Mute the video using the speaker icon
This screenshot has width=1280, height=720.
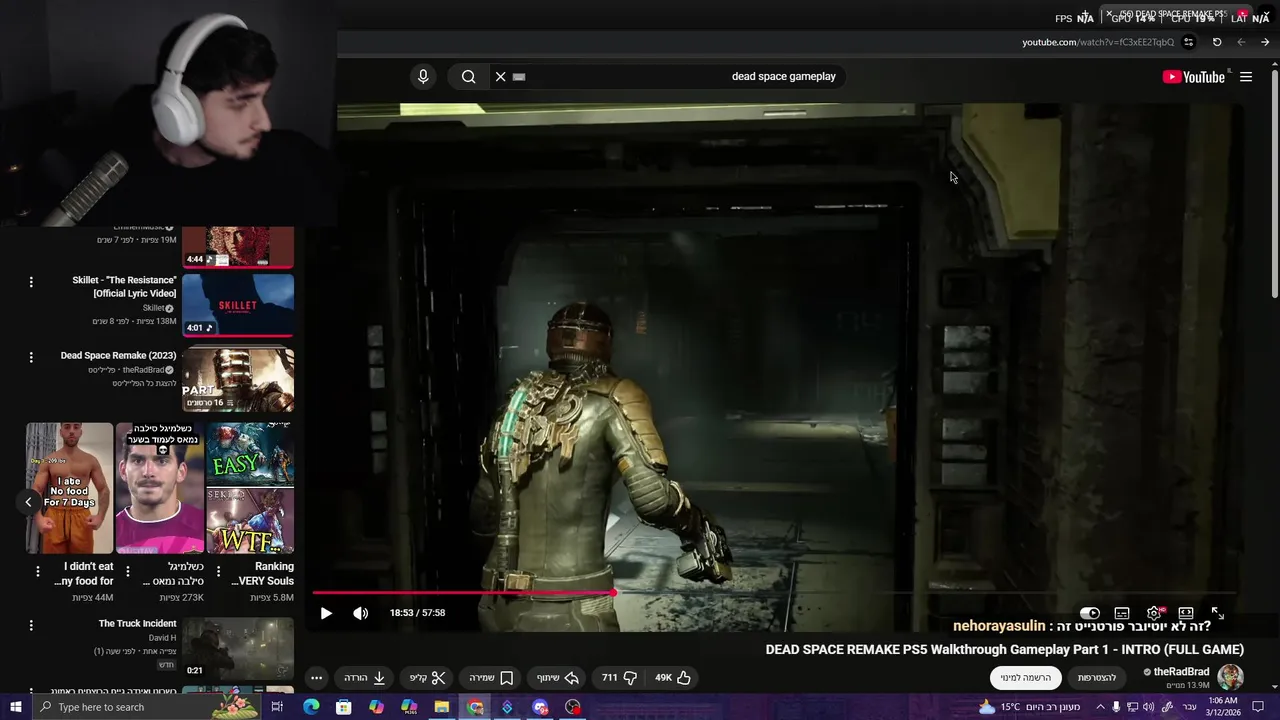pyautogui.click(x=361, y=613)
